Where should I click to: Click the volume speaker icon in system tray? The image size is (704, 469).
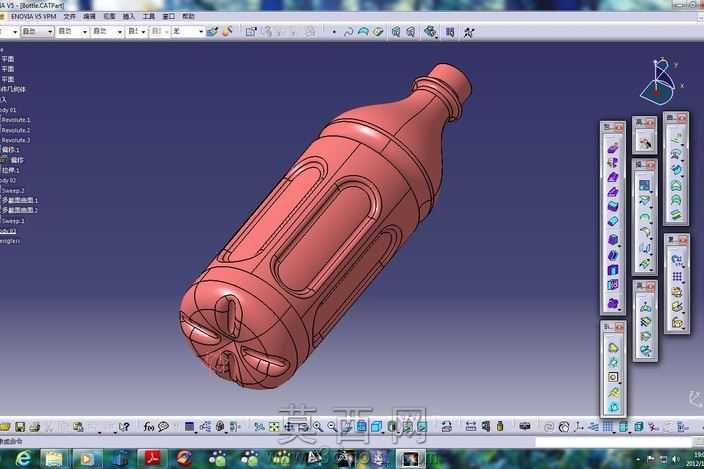676,459
